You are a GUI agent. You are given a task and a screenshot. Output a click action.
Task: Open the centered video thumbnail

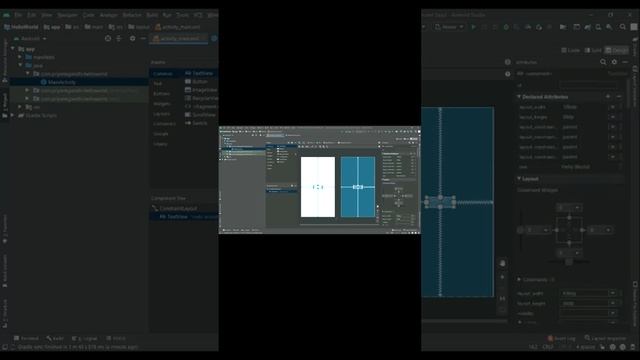click(320, 180)
